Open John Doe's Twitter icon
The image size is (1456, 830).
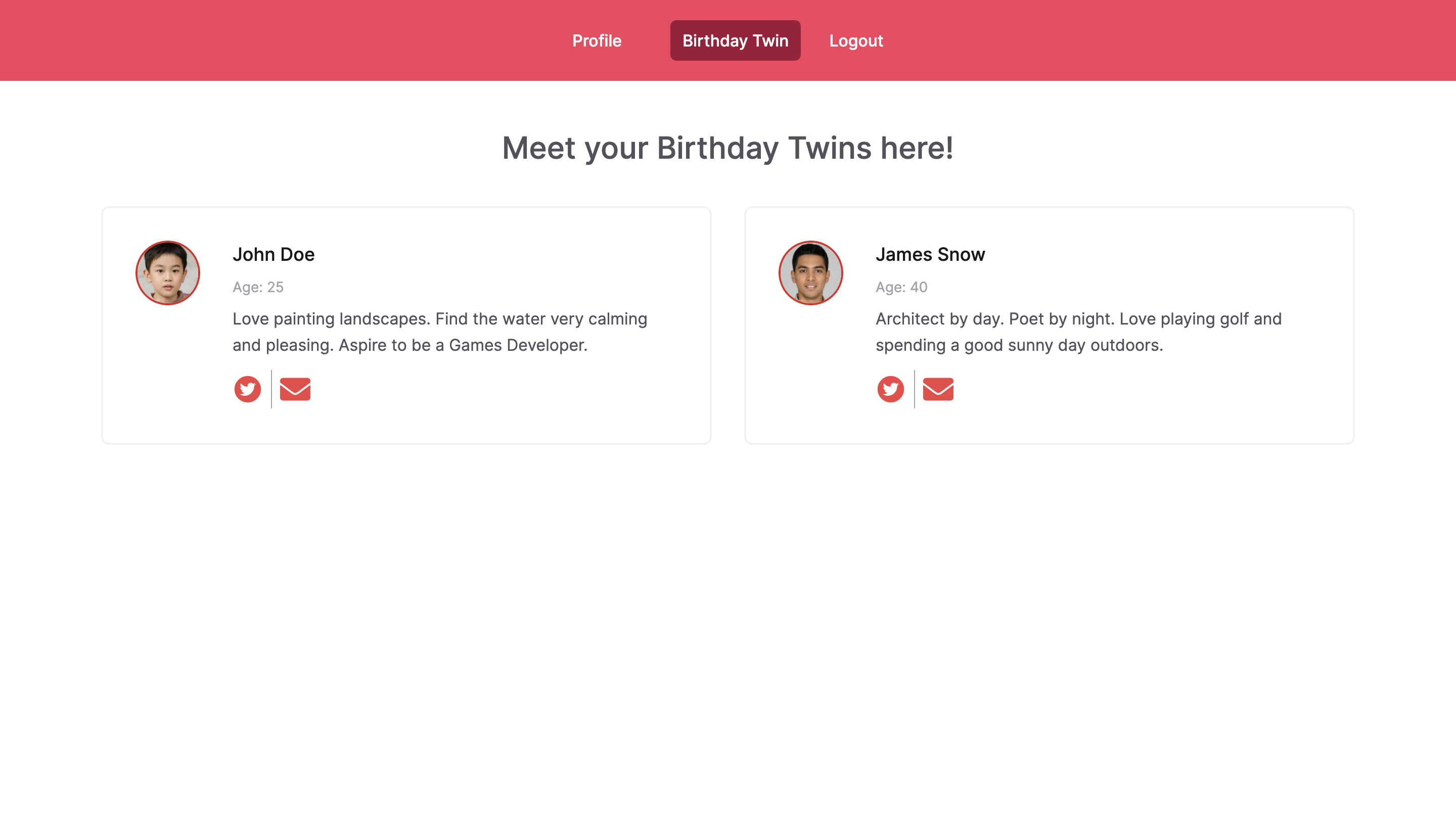[247, 389]
